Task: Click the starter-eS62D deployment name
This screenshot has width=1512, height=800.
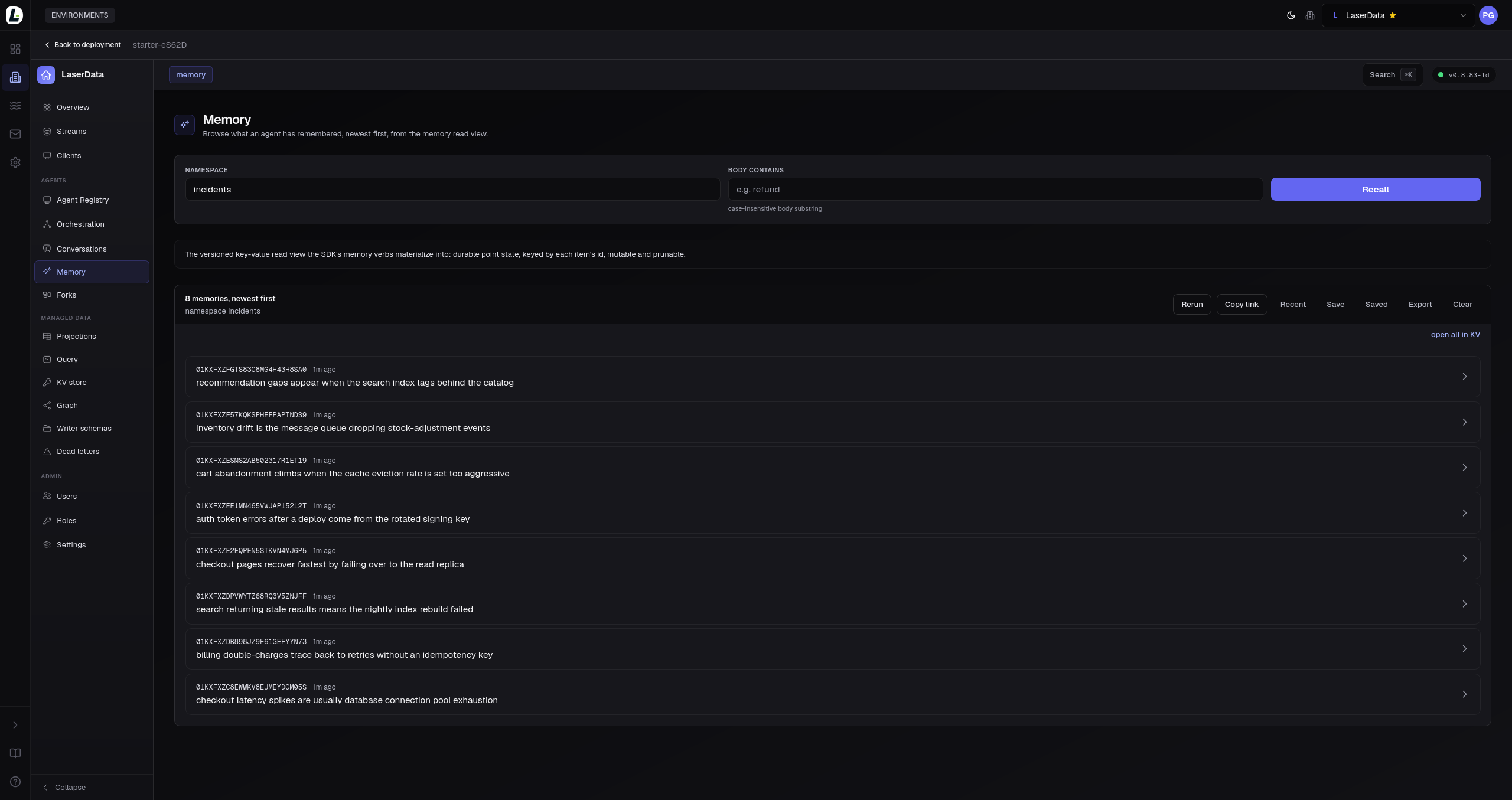Action: pos(159,45)
